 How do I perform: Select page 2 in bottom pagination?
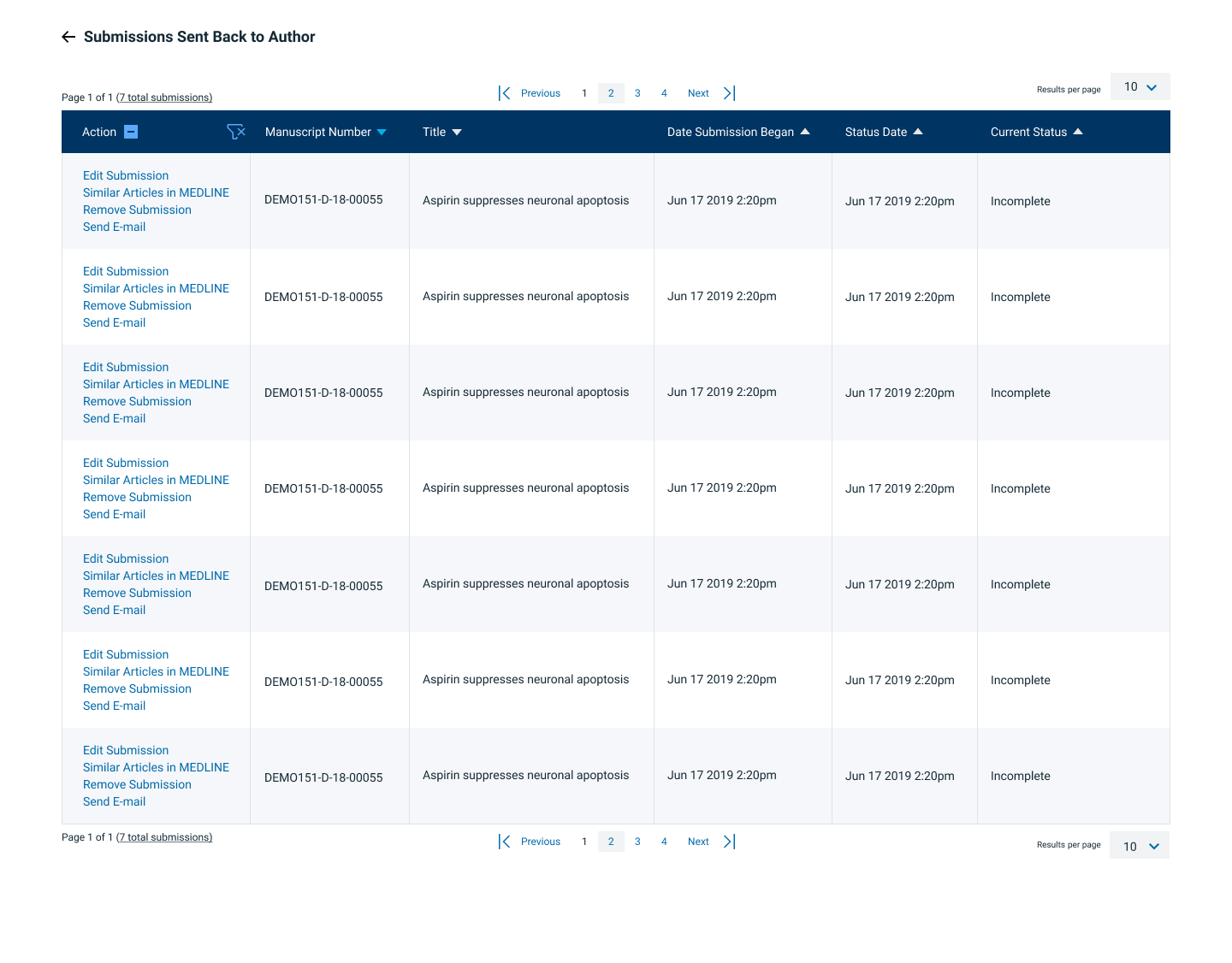click(x=611, y=842)
